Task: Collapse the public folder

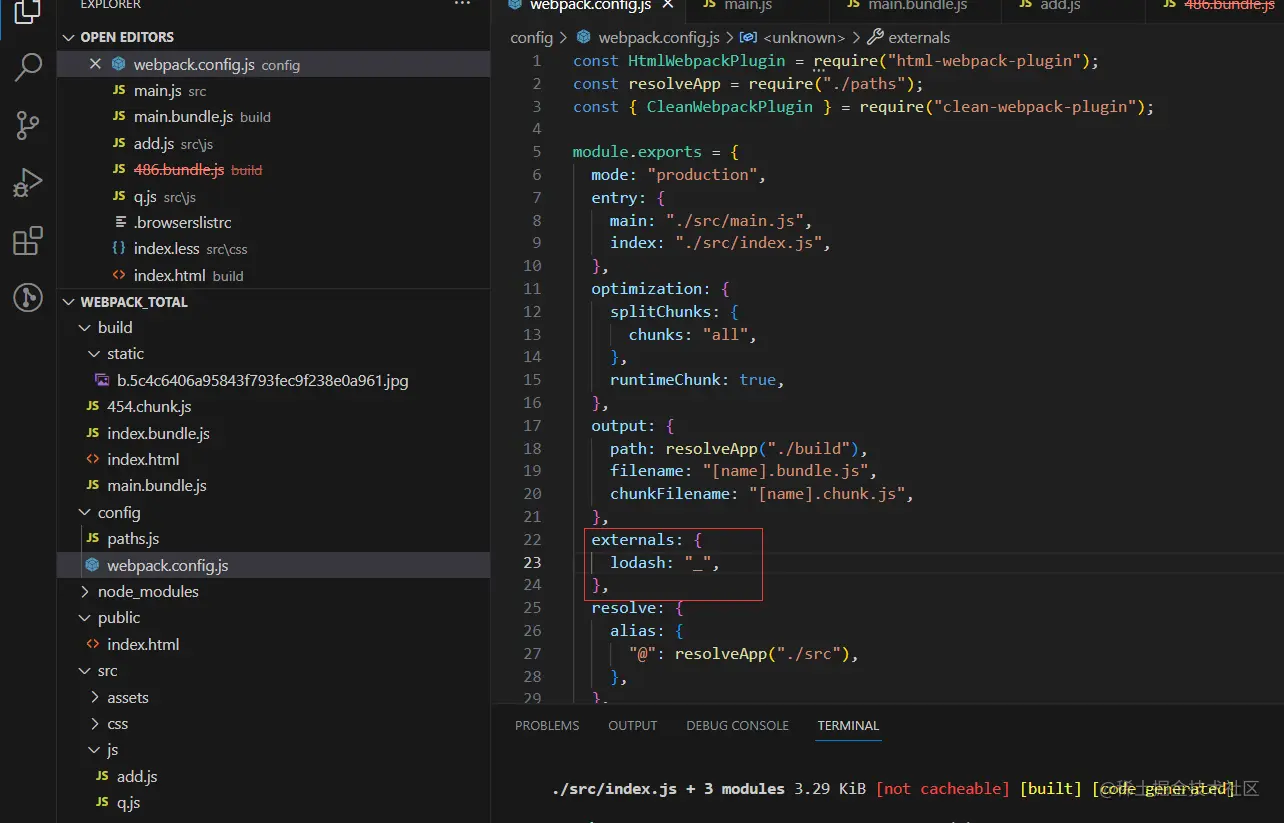Action: click(85, 618)
